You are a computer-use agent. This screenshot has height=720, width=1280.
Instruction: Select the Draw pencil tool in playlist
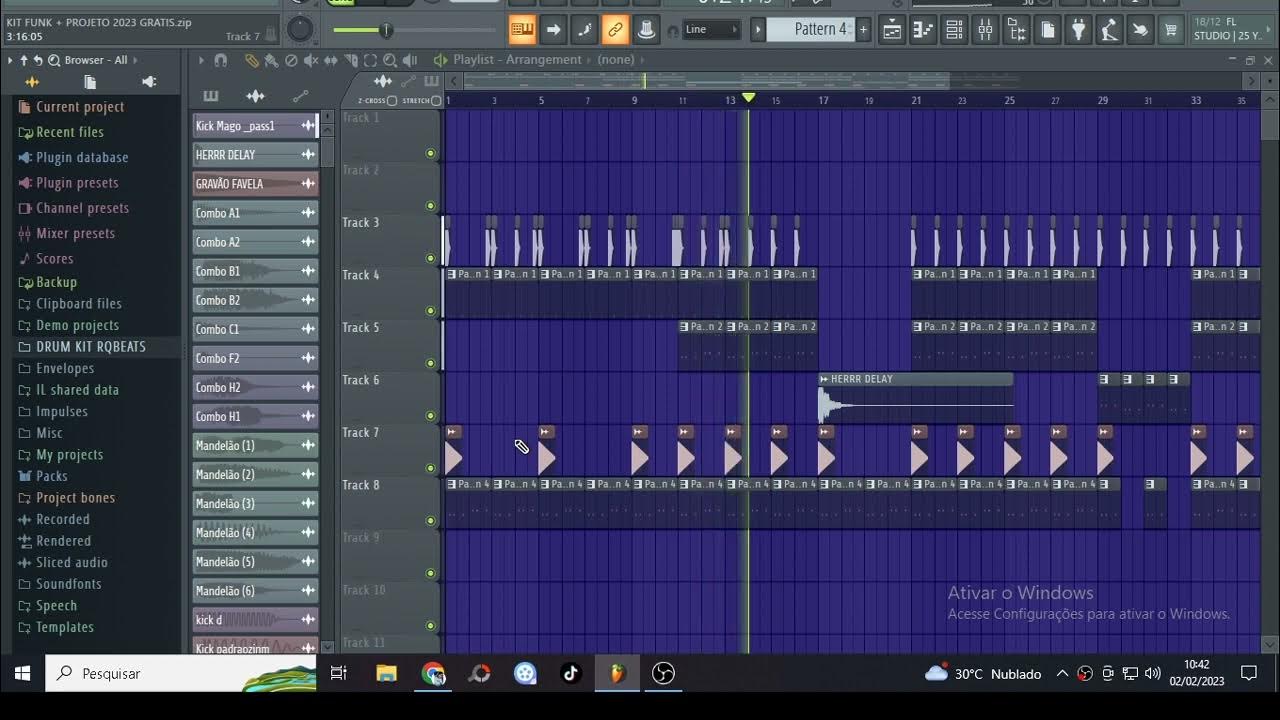tap(251, 61)
